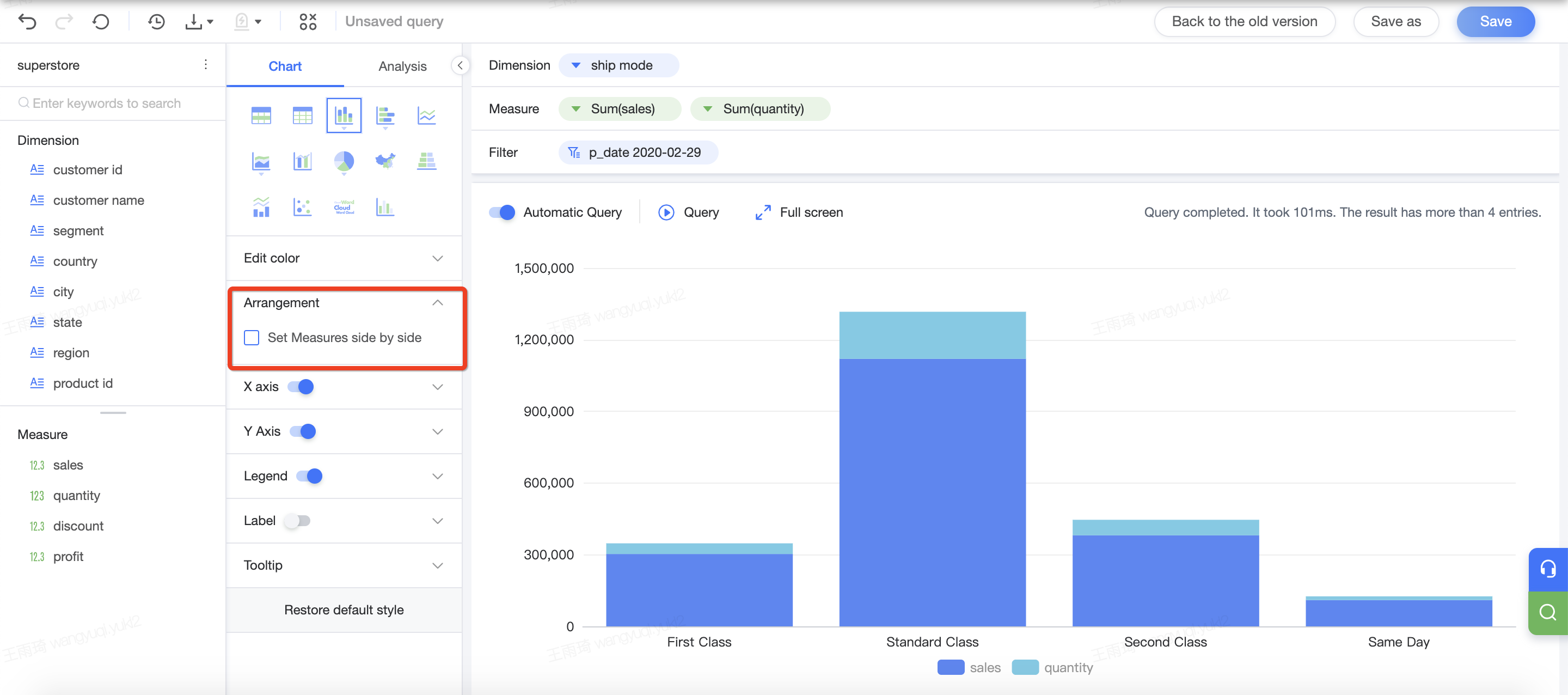Select the profit measure field

(x=68, y=557)
